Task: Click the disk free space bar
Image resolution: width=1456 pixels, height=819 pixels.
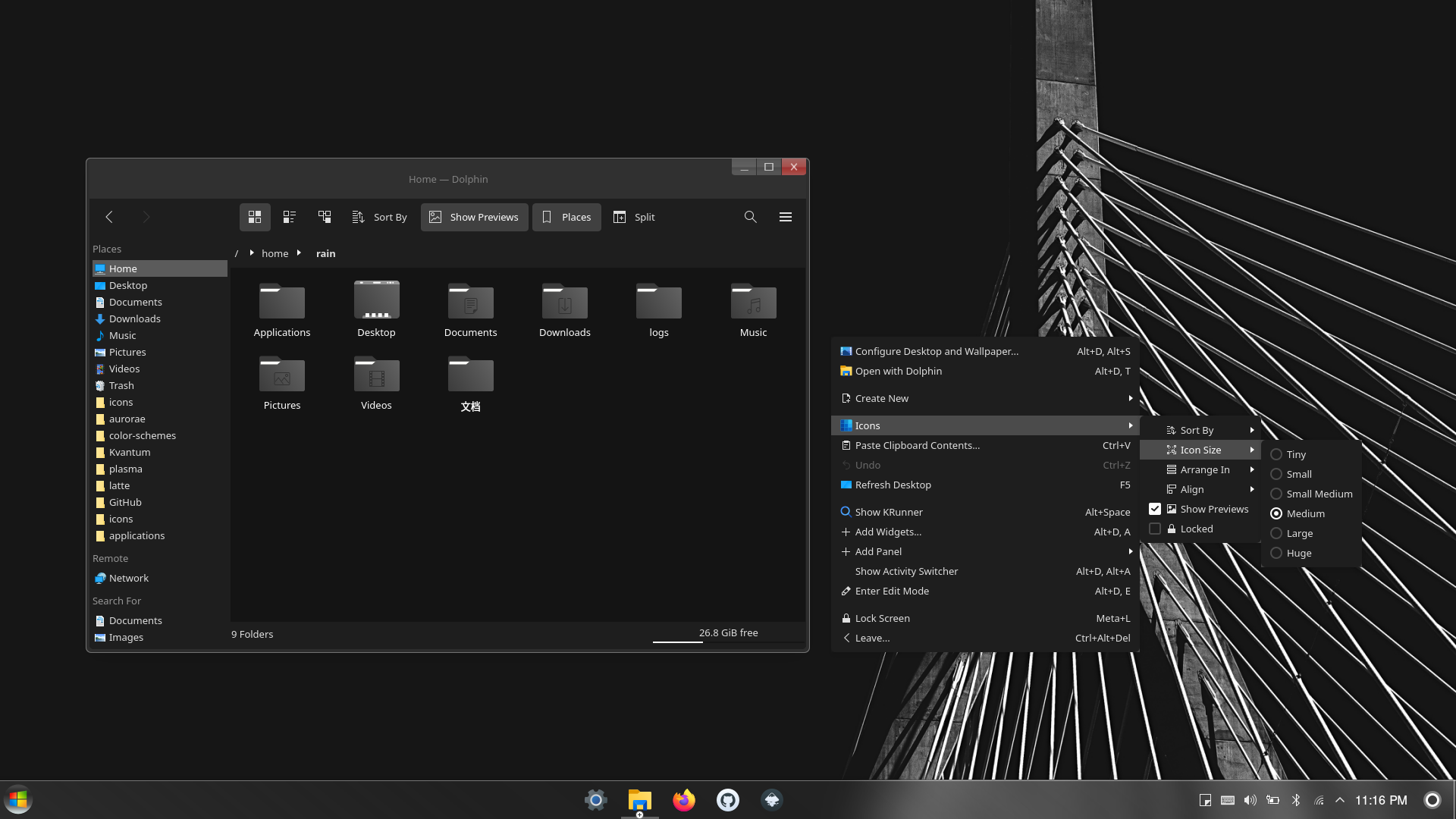Action: pyautogui.click(x=728, y=635)
